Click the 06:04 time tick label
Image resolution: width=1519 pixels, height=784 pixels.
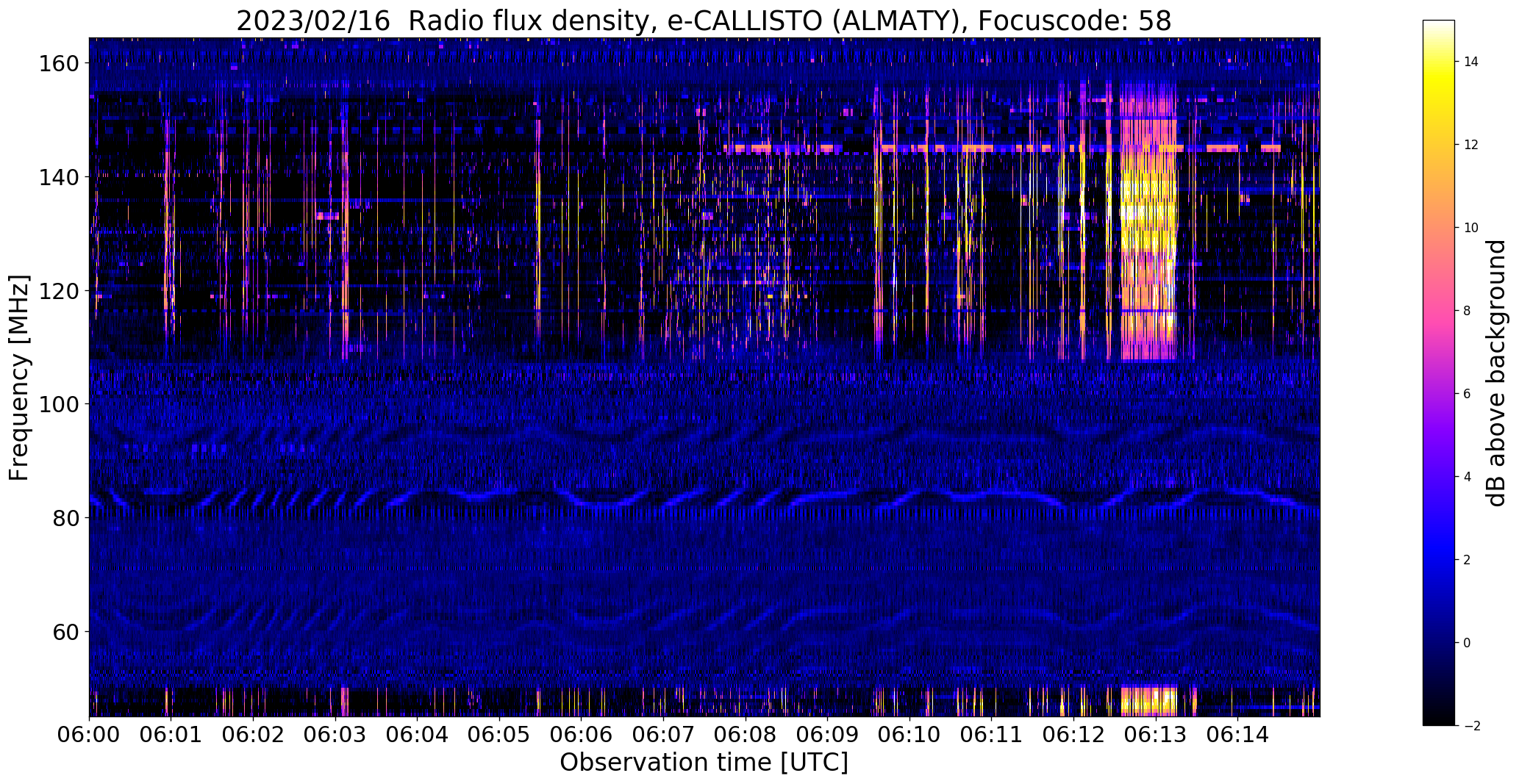coord(417,734)
